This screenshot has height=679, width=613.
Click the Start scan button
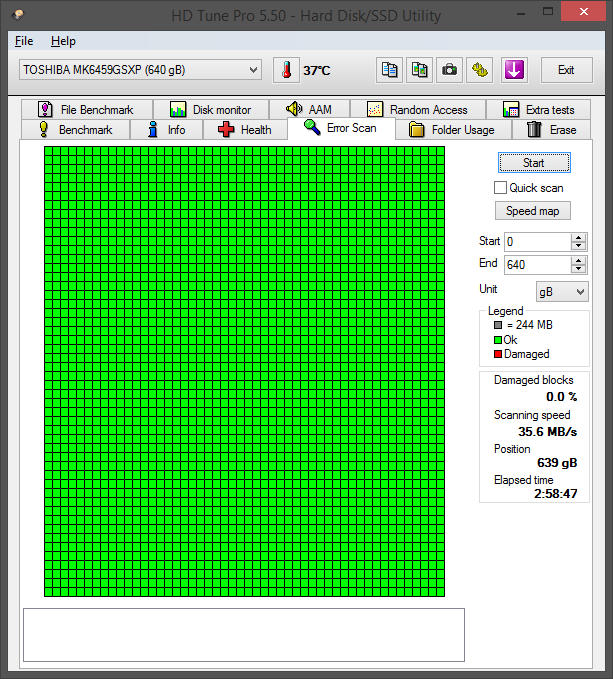(x=534, y=163)
